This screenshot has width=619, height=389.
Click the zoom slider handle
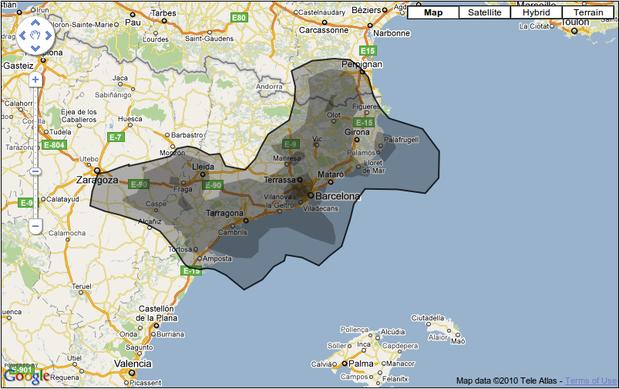pyautogui.click(x=36, y=172)
